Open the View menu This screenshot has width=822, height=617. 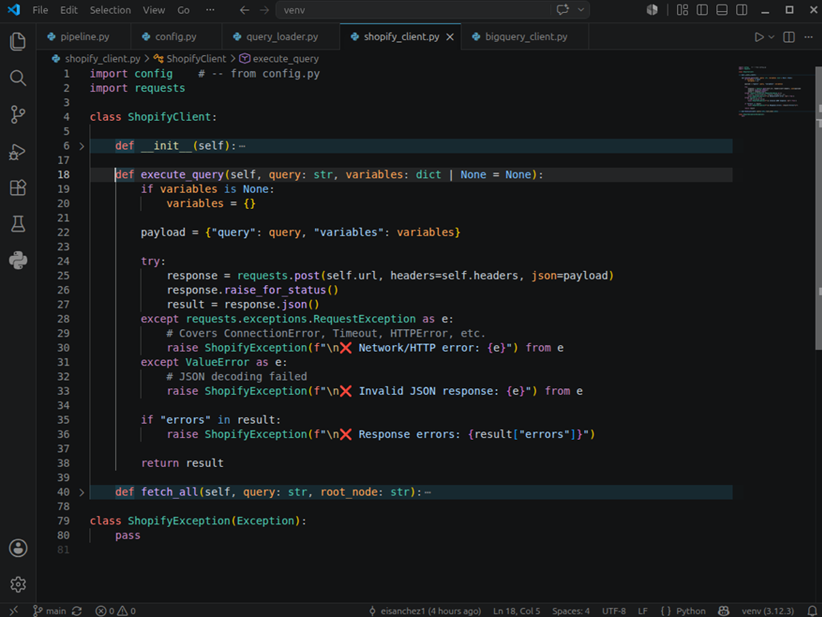click(x=154, y=10)
